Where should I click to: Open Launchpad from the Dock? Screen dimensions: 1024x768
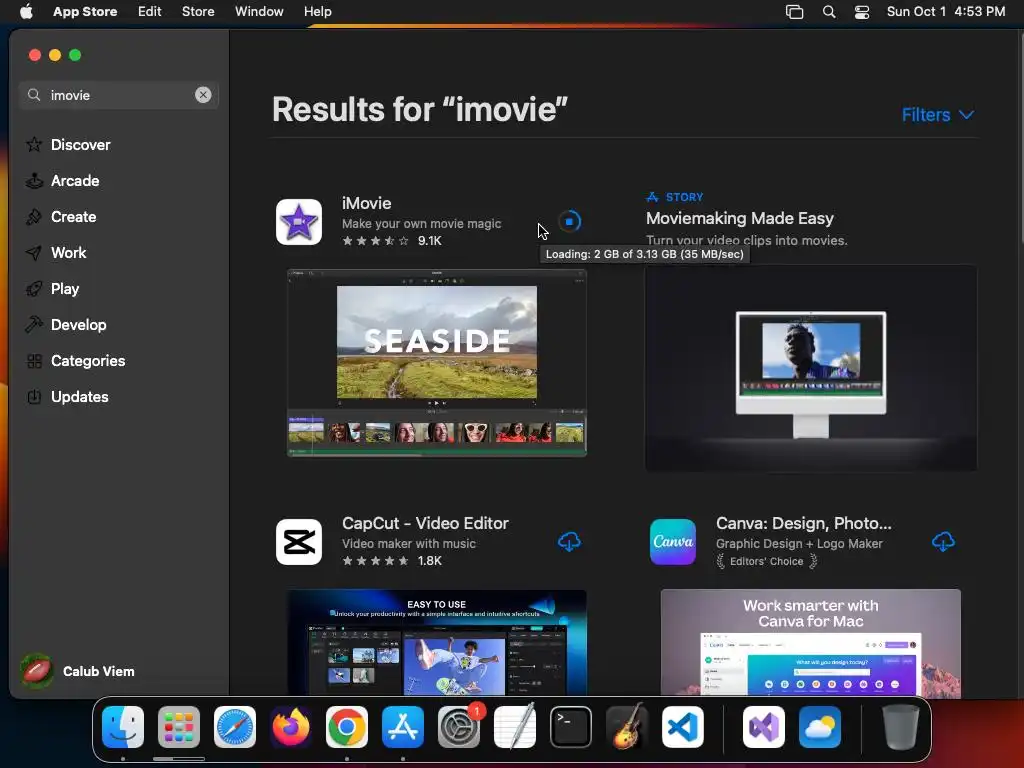[179, 727]
